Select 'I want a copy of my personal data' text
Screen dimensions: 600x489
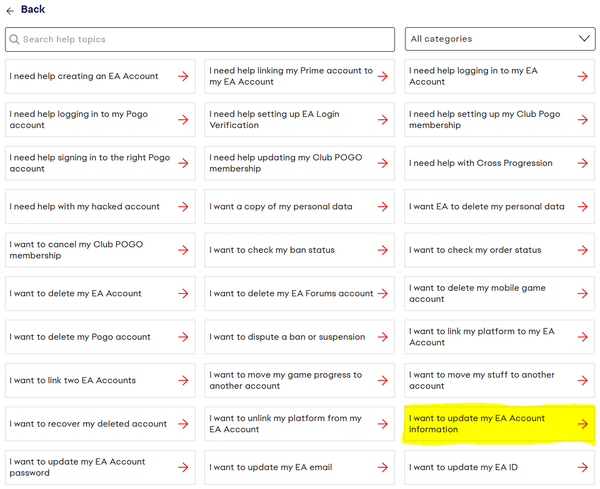click(281, 207)
